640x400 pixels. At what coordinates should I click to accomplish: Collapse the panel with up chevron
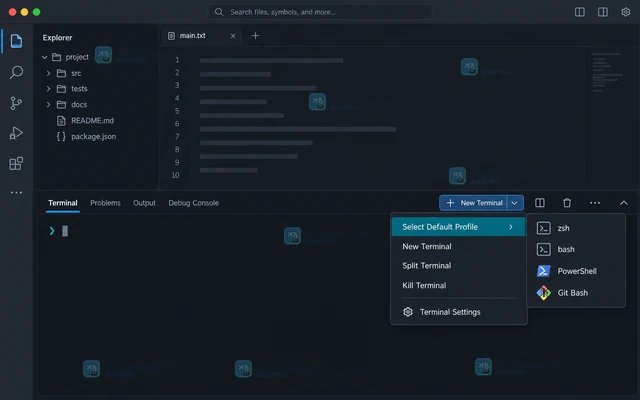tap(624, 203)
